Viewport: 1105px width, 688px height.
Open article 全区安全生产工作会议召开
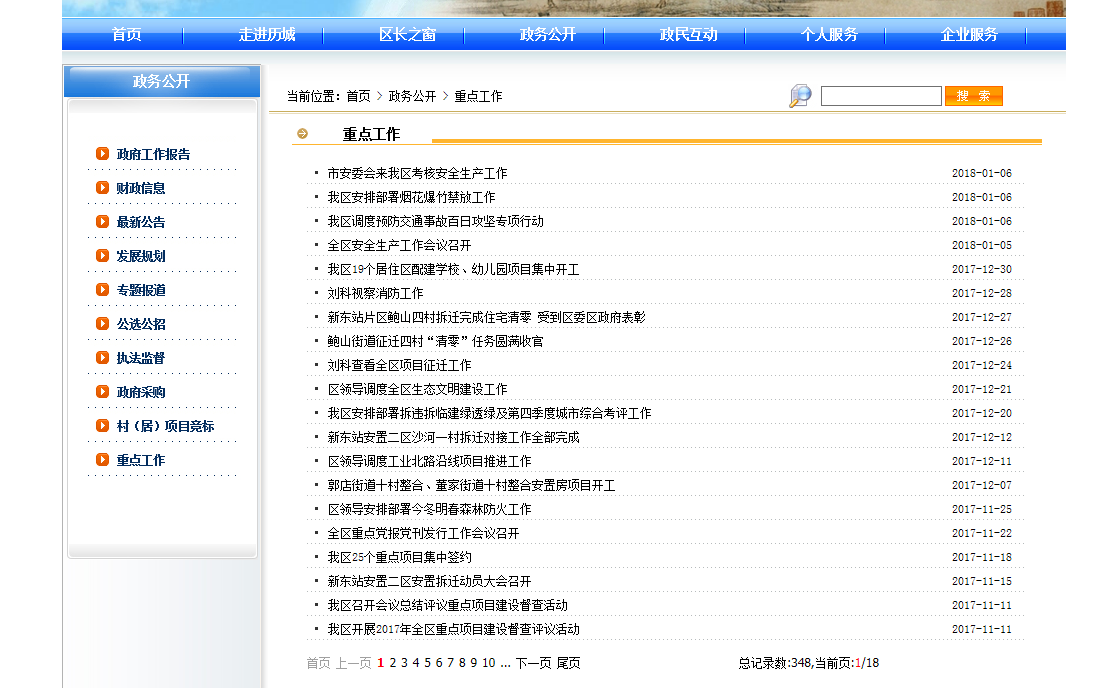tap(400, 245)
